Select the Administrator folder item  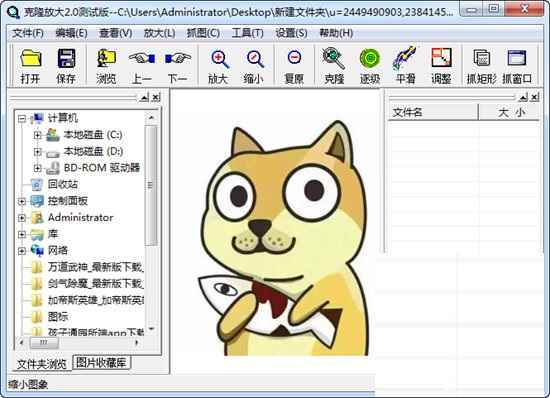pyautogui.click(x=80, y=217)
